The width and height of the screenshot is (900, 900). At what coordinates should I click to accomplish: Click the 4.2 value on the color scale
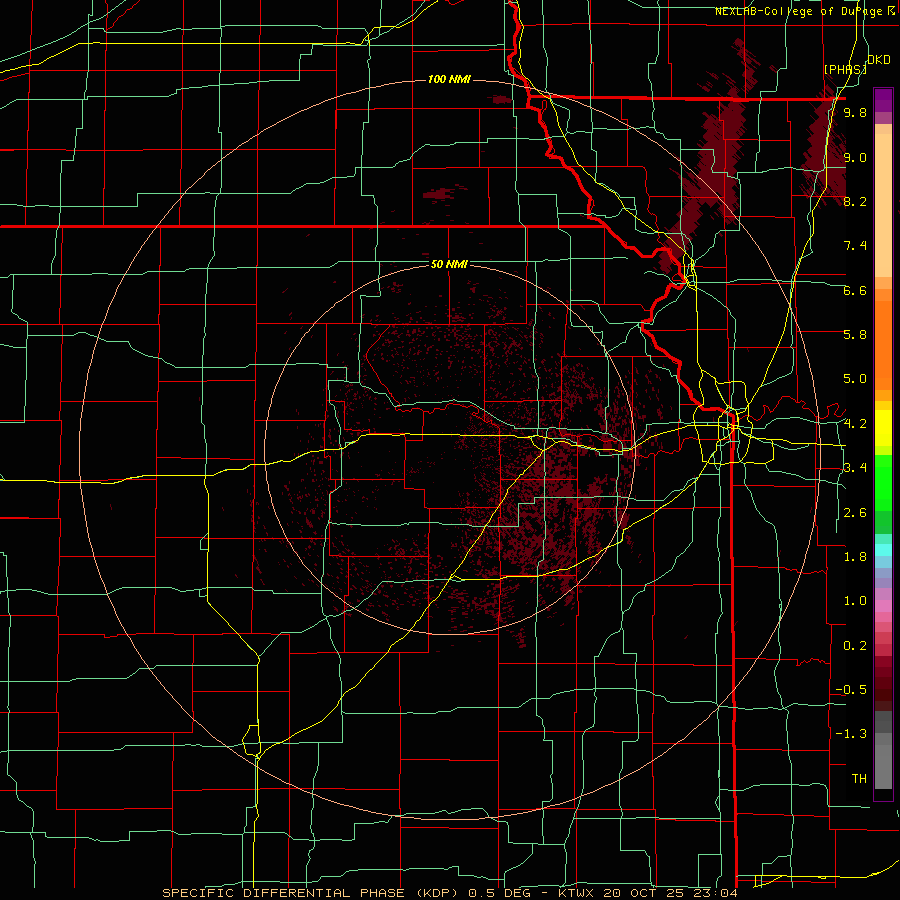855,424
